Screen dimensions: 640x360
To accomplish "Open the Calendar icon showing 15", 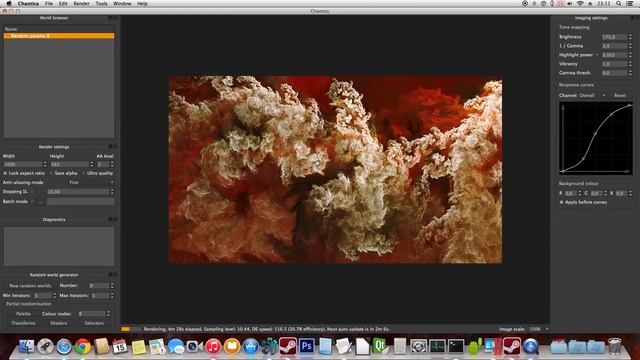I will coord(120,347).
